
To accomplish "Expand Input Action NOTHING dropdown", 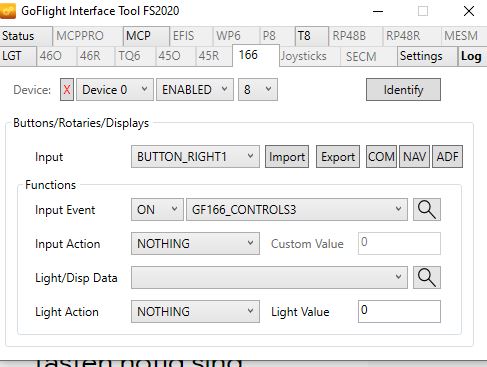I will pos(195,244).
